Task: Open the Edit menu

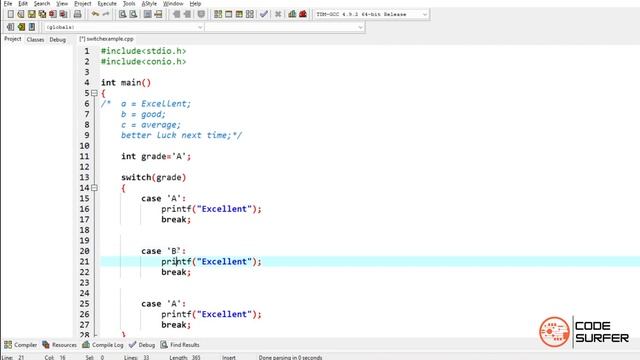Action: [23, 4]
